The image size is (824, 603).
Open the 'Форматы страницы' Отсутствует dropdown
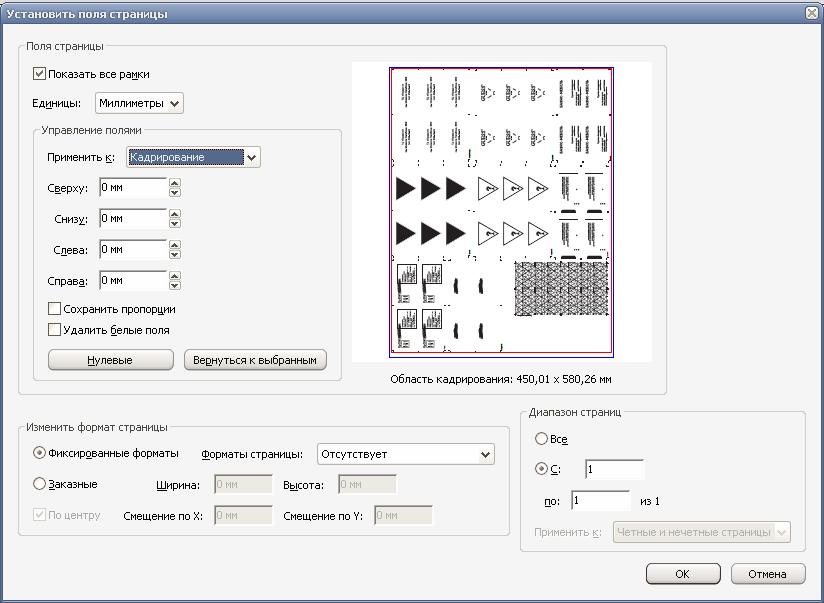coord(406,454)
